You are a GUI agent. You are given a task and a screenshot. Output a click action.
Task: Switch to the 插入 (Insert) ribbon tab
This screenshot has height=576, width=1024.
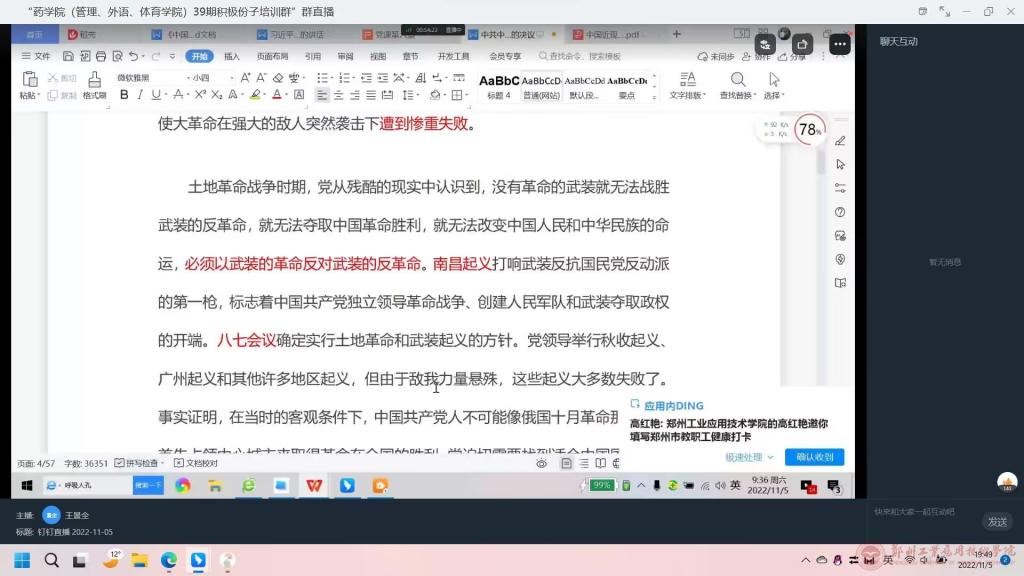click(x=232, y=57)
